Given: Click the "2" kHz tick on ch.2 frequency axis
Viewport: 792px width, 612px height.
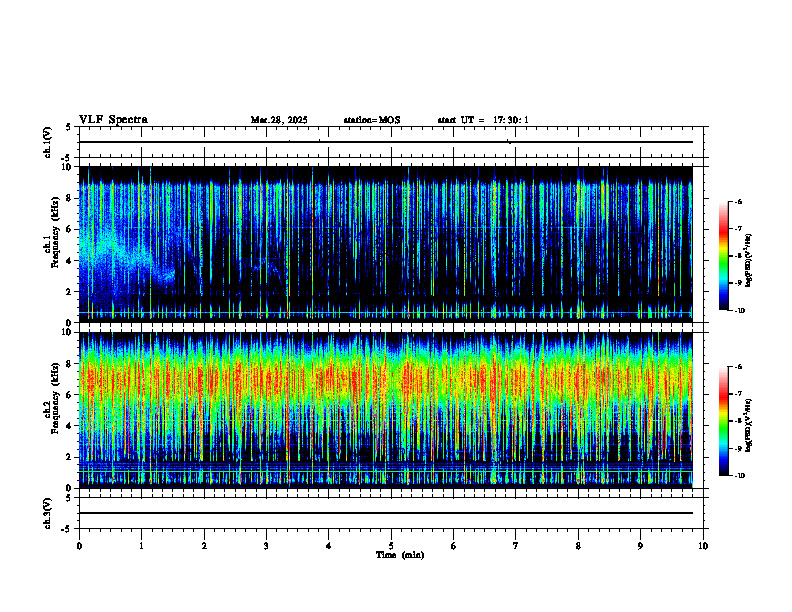Looking at the screenshot, I should coord(70,457).
